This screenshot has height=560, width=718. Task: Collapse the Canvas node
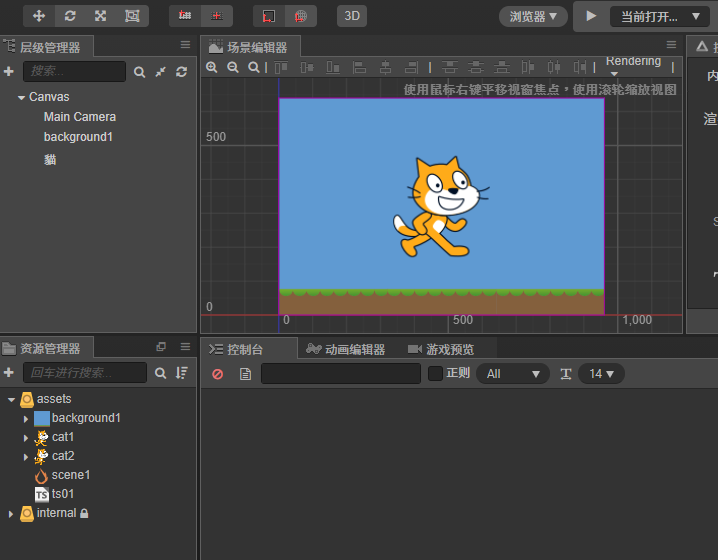coord(21,98)
